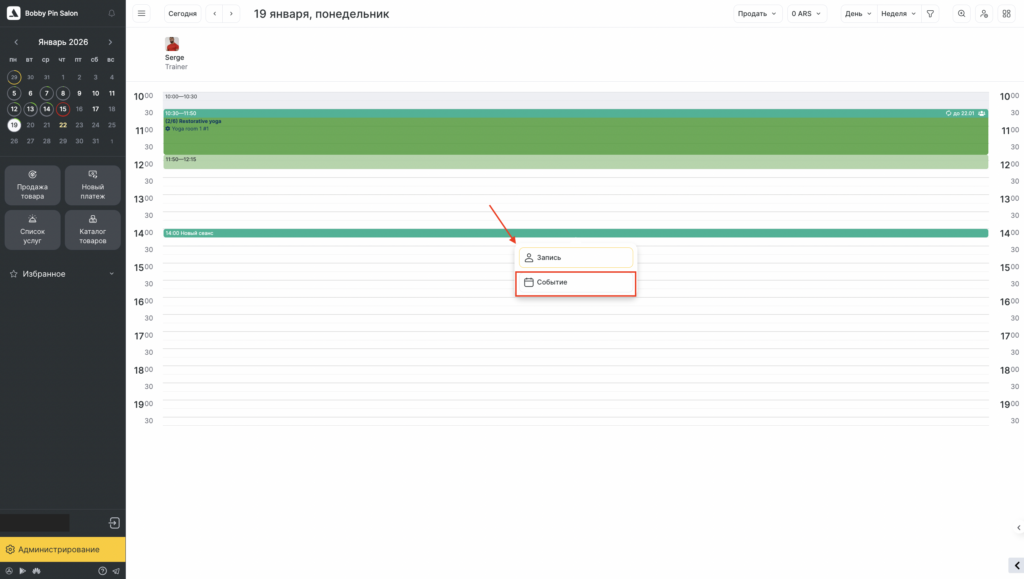Open the help question mark icon
This screenshot has width=1024, height=579.
point(102,571)
